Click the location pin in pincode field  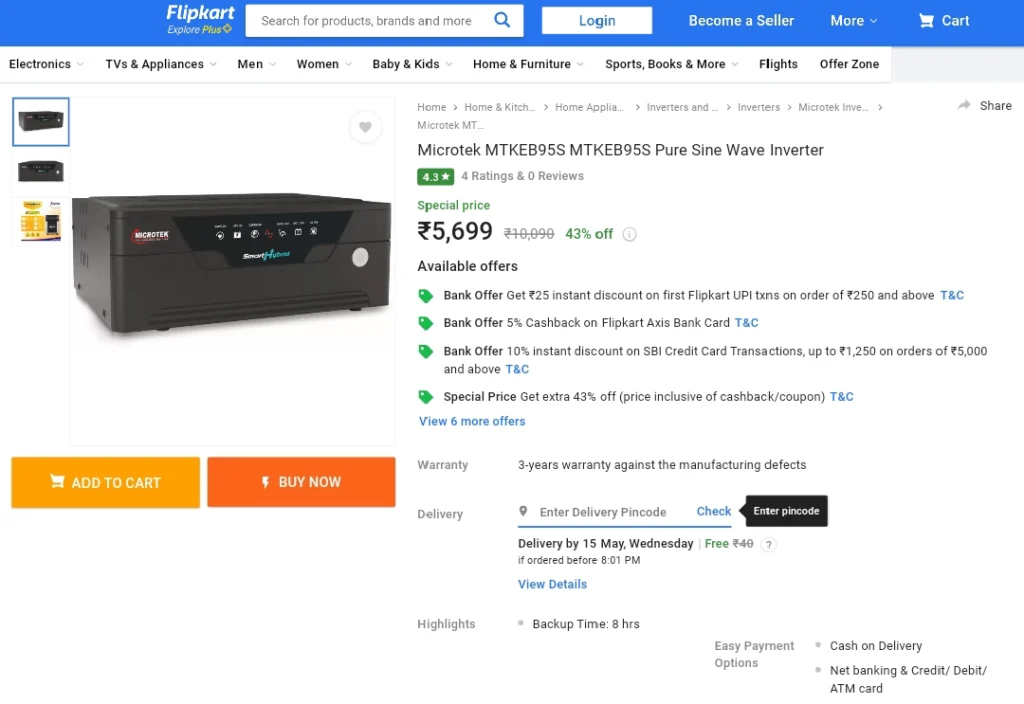pos(523,511)
